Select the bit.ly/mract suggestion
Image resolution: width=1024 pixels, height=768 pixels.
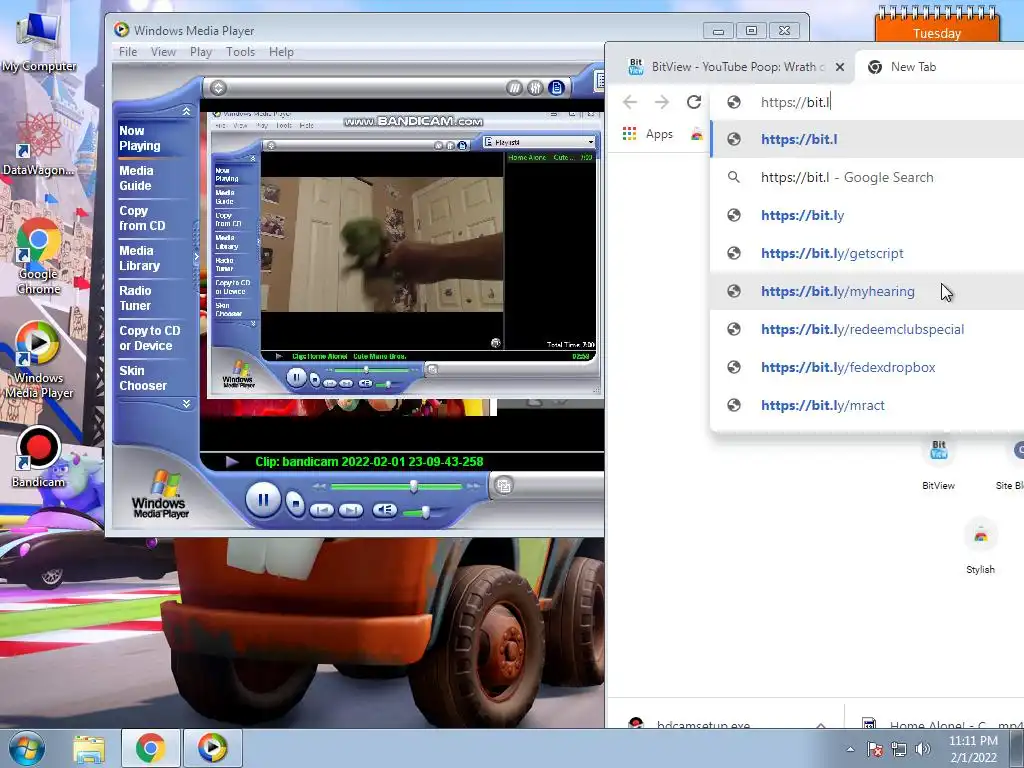(x=867, y=405)
